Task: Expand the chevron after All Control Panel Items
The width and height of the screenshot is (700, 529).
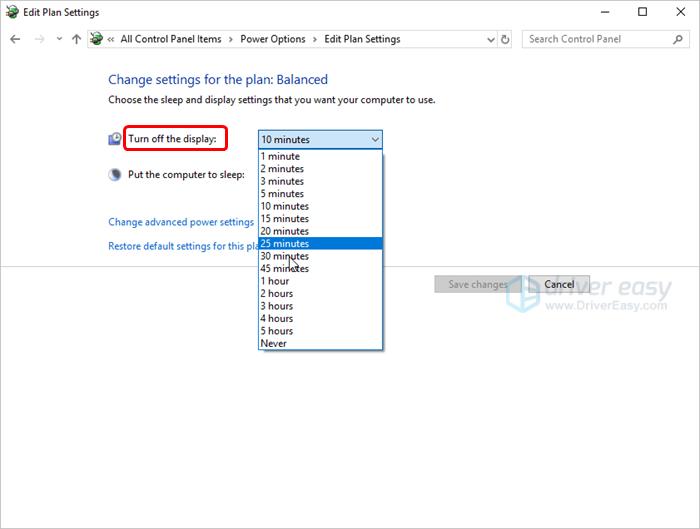Action: [x=231, y=39]
